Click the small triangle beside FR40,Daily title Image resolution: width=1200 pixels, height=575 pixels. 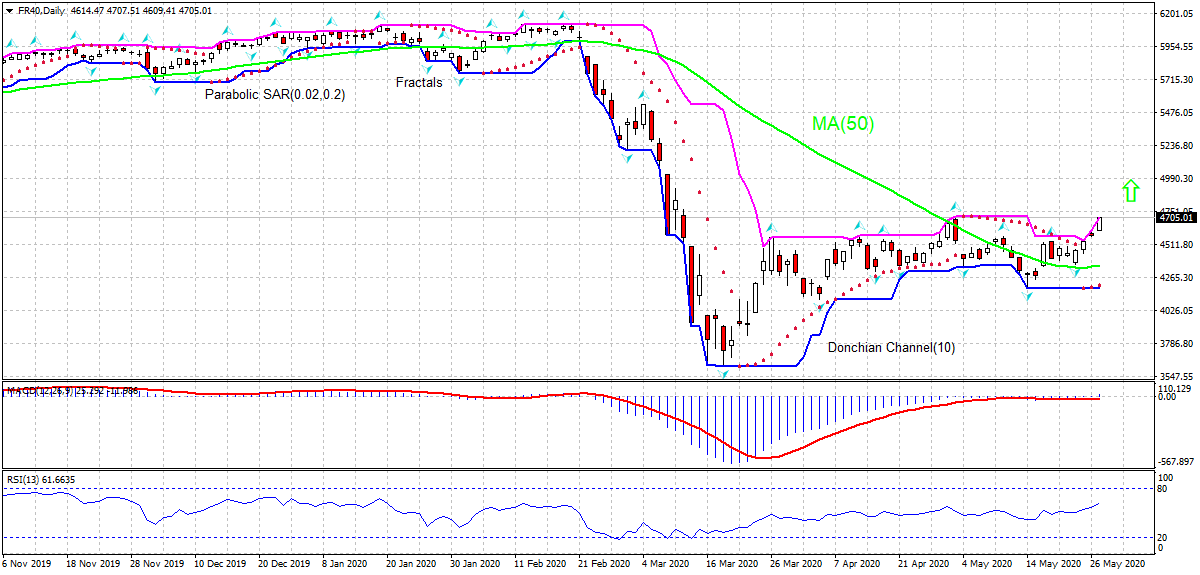(10, 9)
